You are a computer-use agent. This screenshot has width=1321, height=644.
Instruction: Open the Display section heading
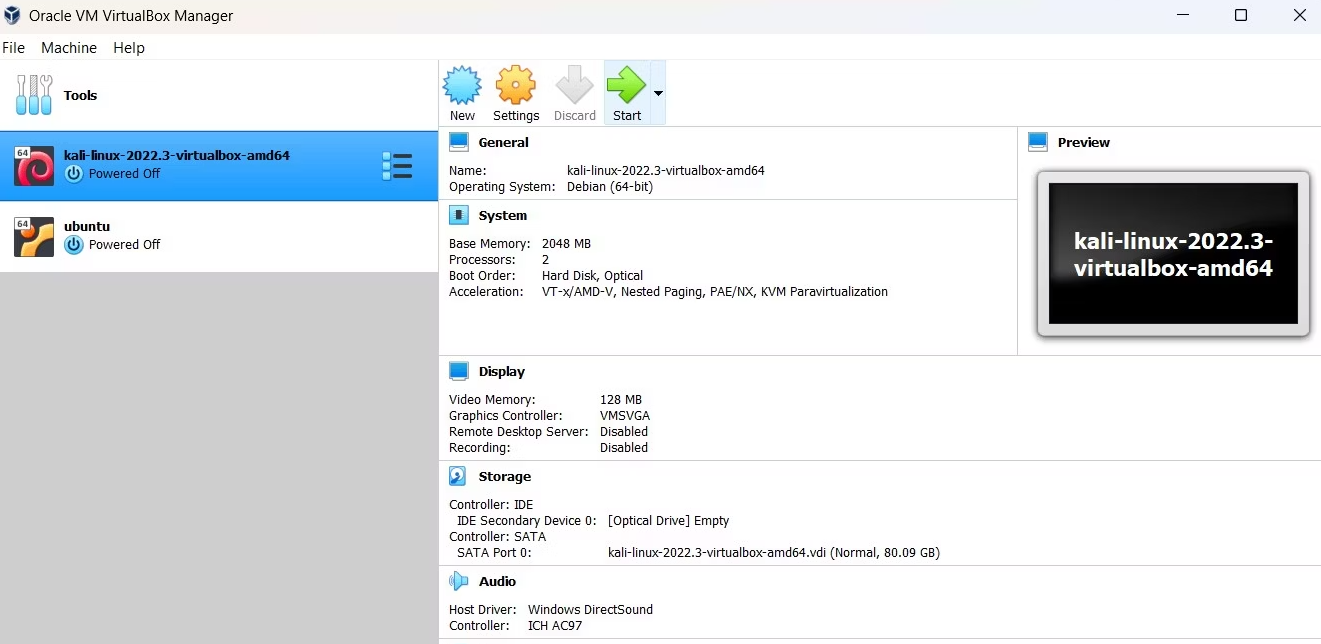pyautogui.click(x=501, y=371)
